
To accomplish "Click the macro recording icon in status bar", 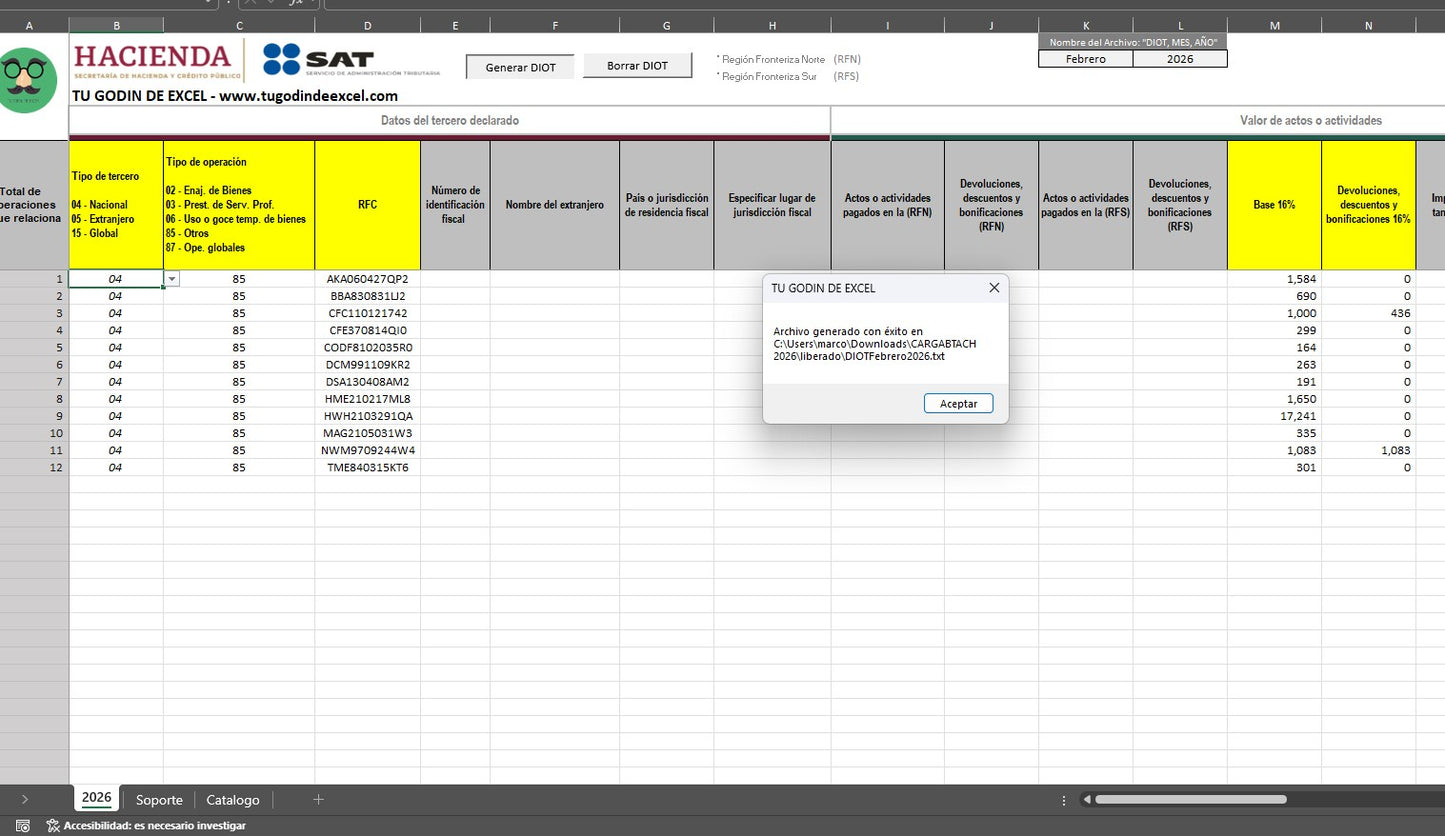I will click(x=23, y=826).
